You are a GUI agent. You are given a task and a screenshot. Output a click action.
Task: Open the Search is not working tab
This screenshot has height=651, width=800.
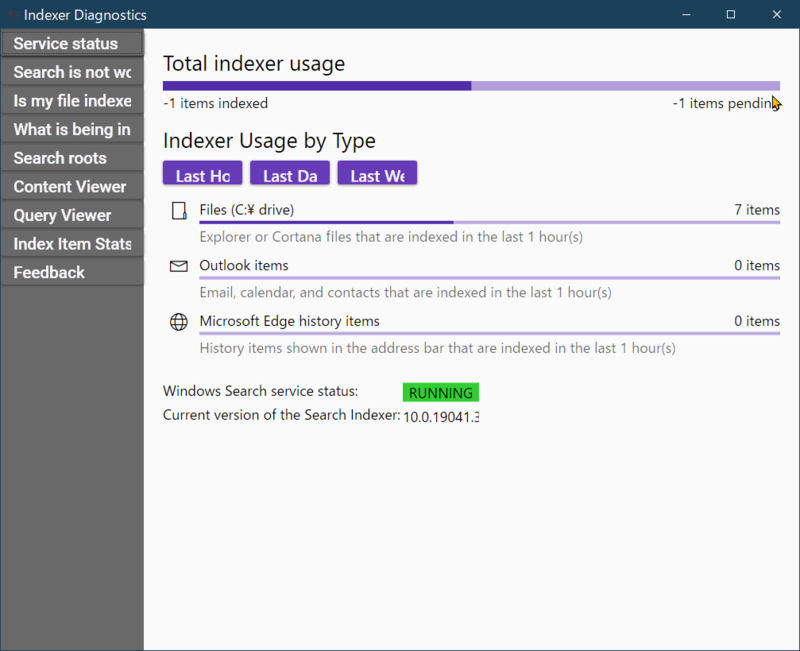72,72
